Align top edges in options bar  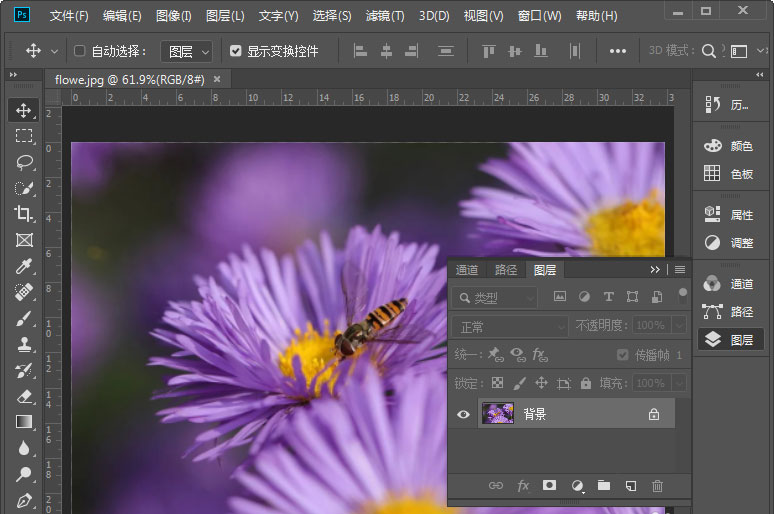pyautogui.click(x=489, y=50)
